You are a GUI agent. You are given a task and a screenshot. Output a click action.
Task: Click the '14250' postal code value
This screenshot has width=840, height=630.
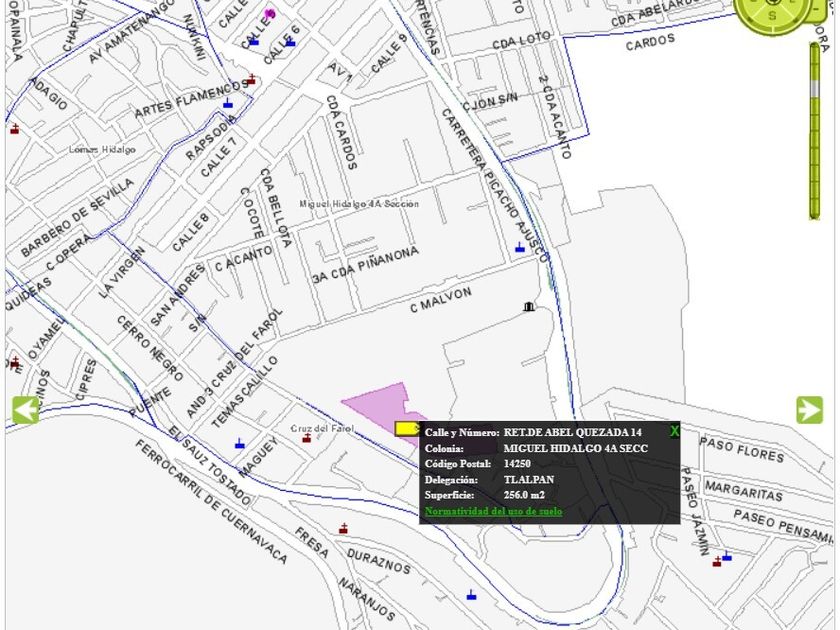[517, 464]
